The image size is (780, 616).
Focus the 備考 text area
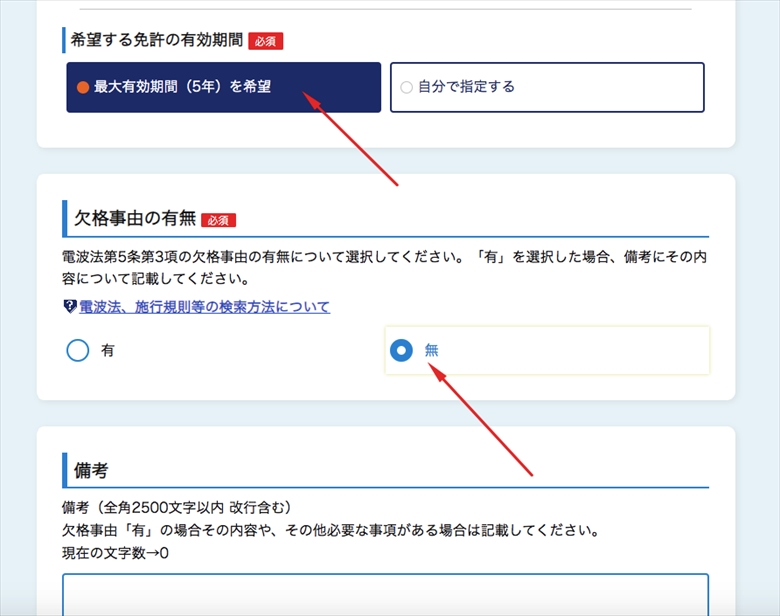click(386, 595)
